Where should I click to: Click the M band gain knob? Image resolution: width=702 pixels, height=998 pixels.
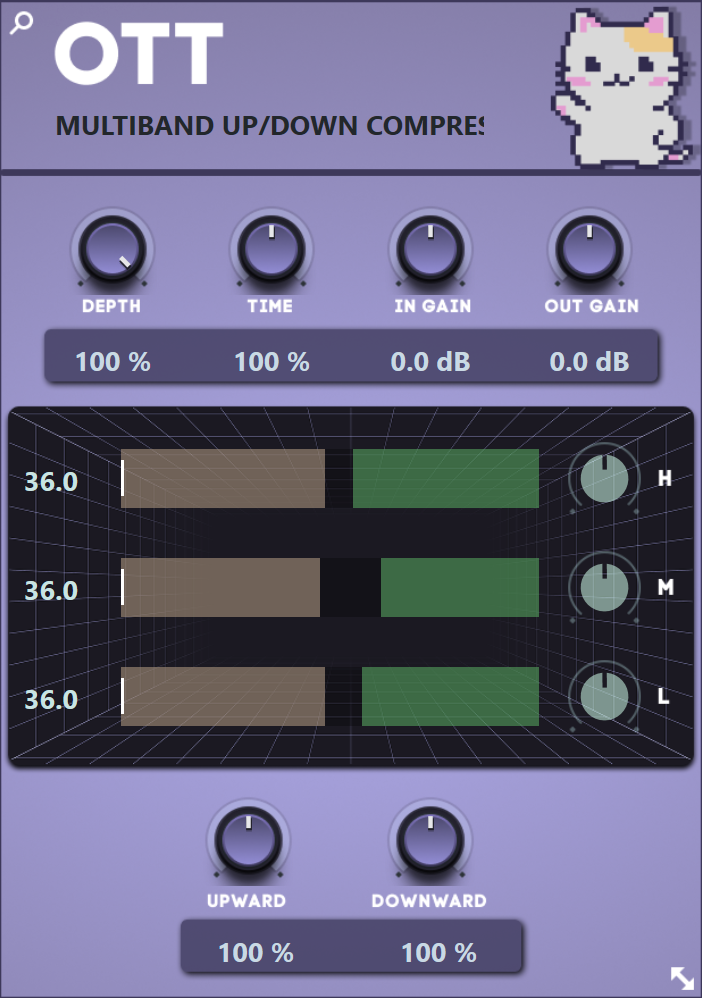(x=605, y=587)
